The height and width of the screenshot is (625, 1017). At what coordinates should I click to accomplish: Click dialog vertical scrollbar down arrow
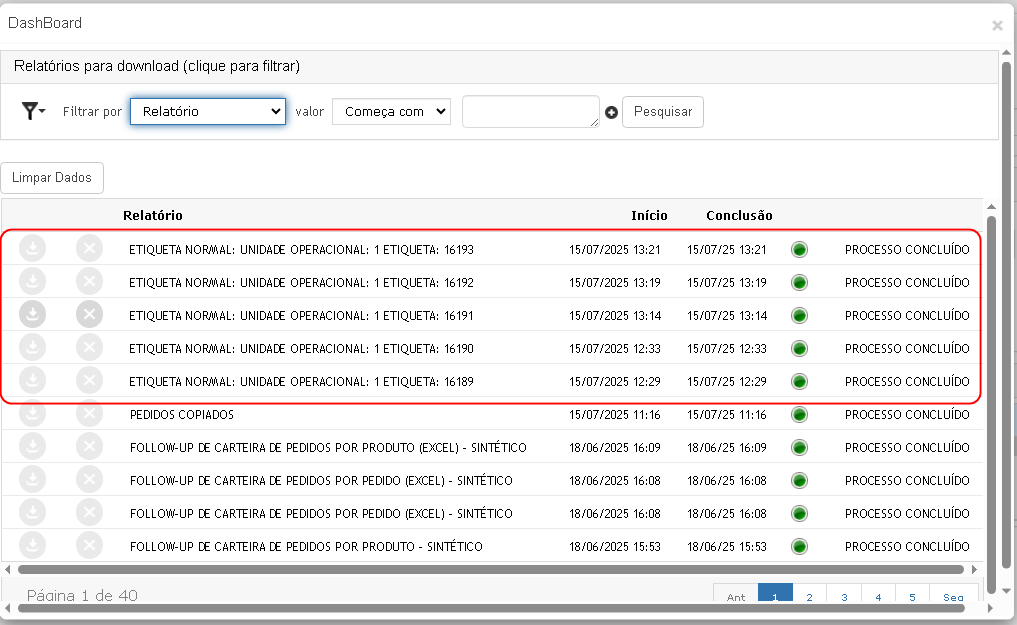point(1007,591)
